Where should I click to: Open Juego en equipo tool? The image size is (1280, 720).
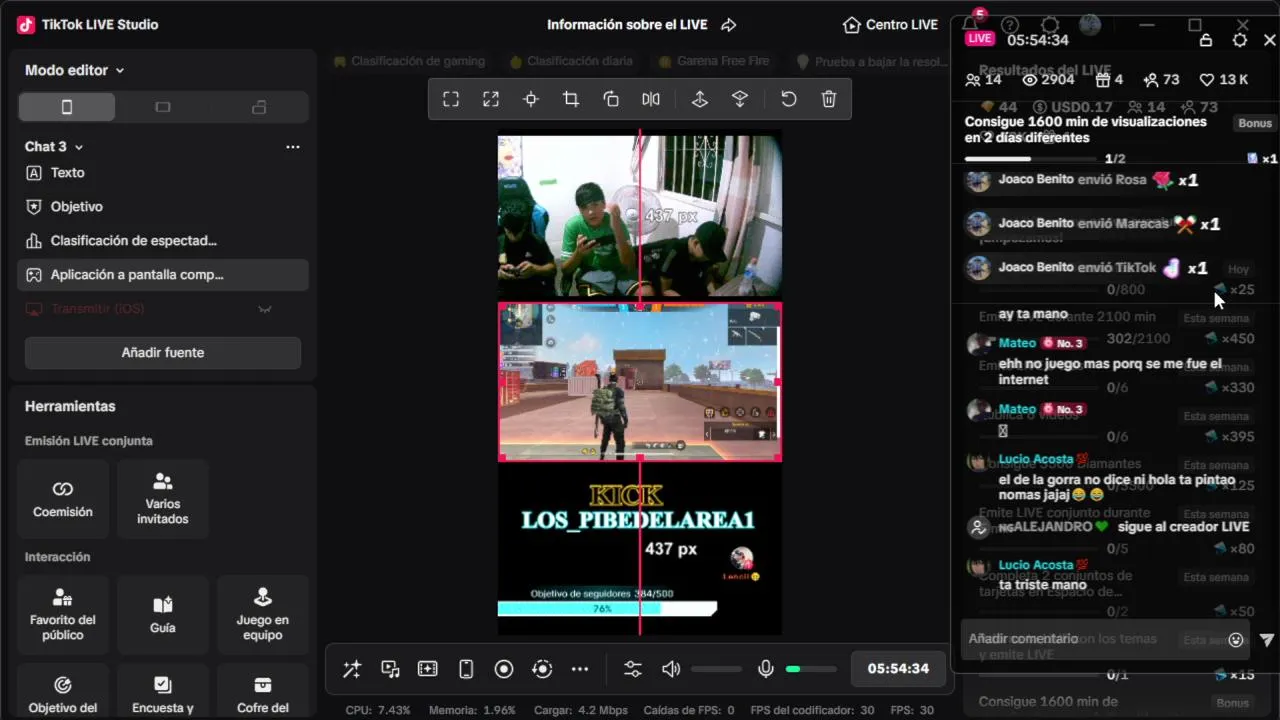click(x=263, y=614)
